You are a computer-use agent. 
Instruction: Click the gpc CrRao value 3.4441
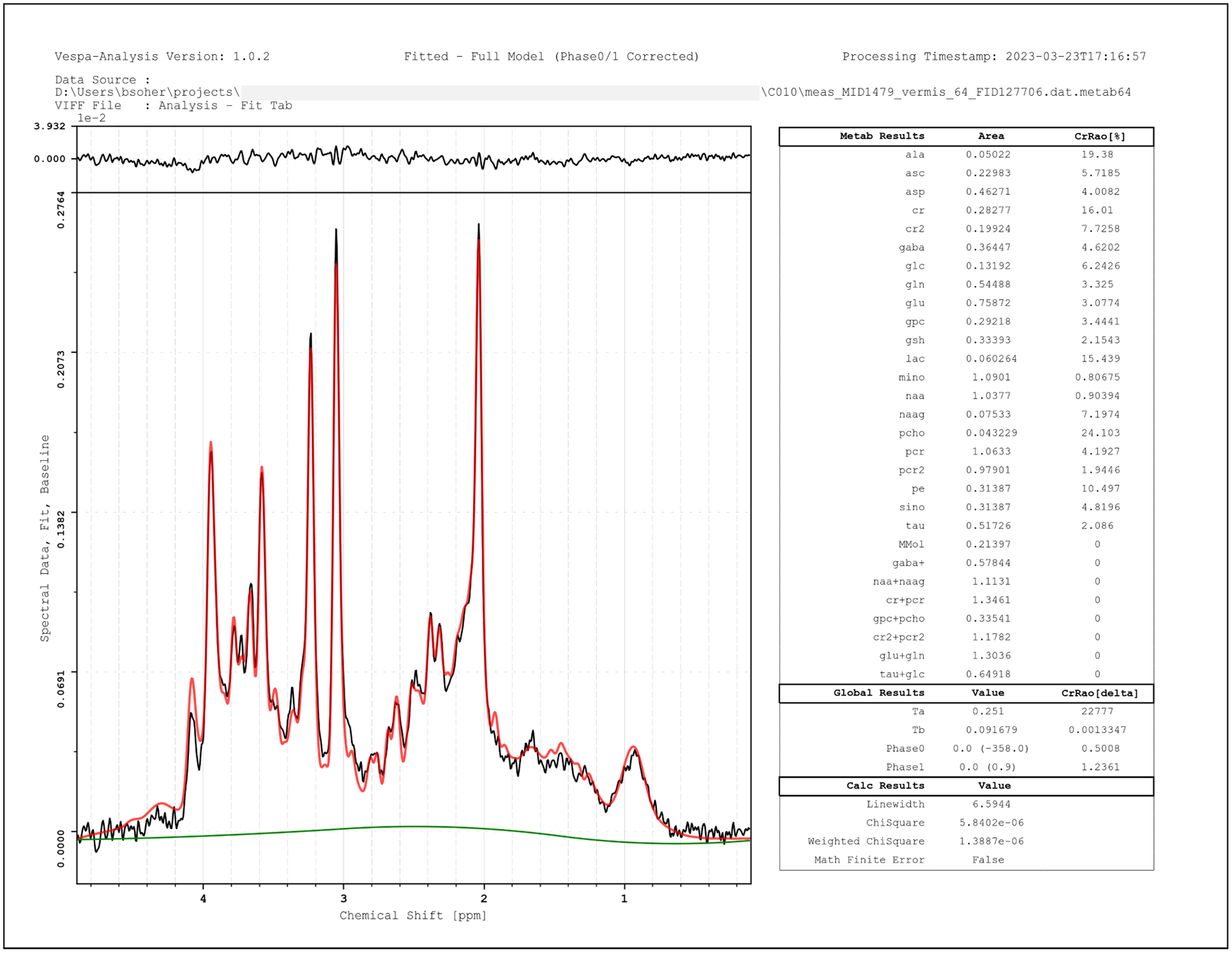(1101, 321)
